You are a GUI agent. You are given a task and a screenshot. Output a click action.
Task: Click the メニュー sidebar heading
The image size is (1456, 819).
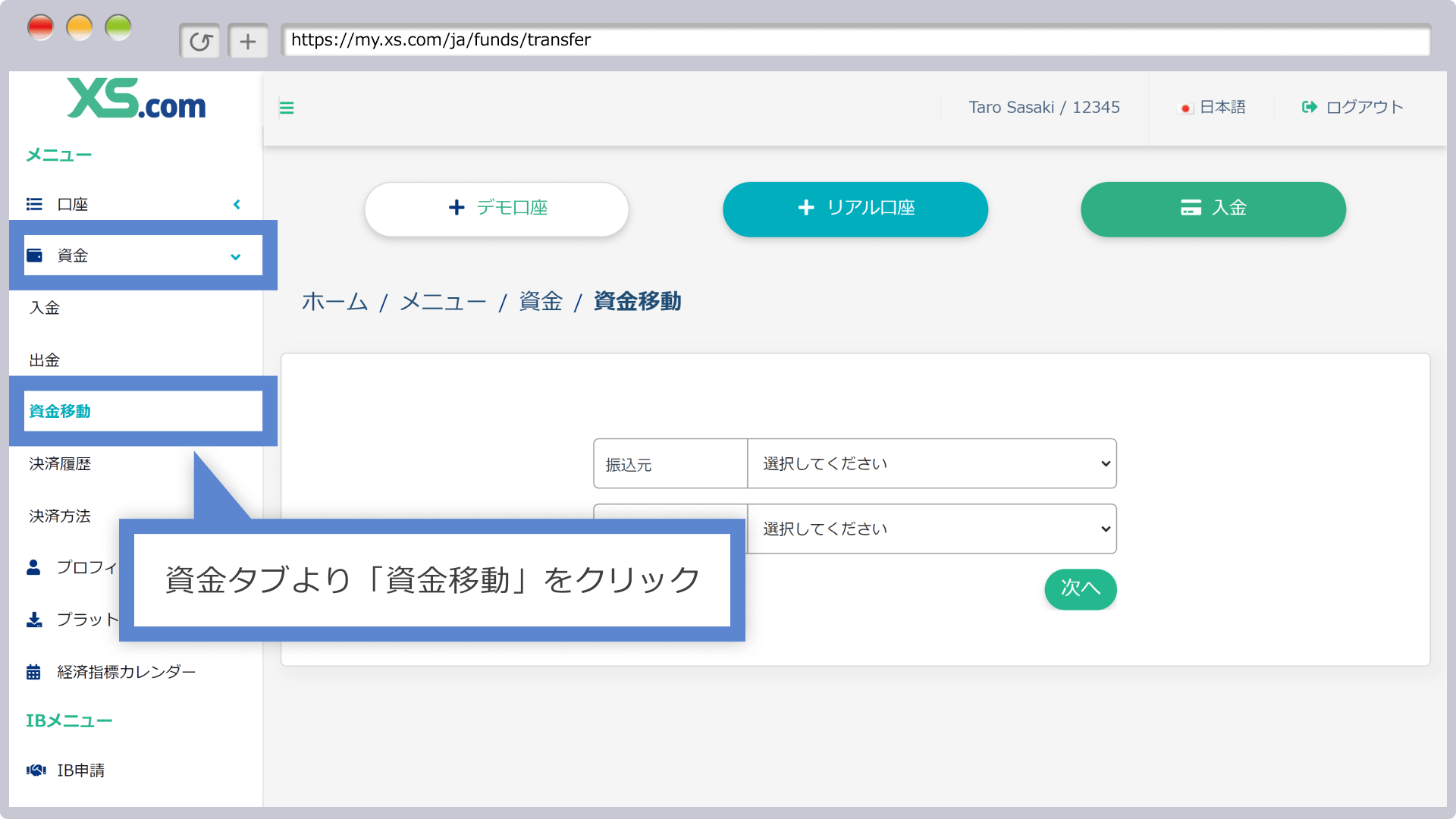[59, 155]
